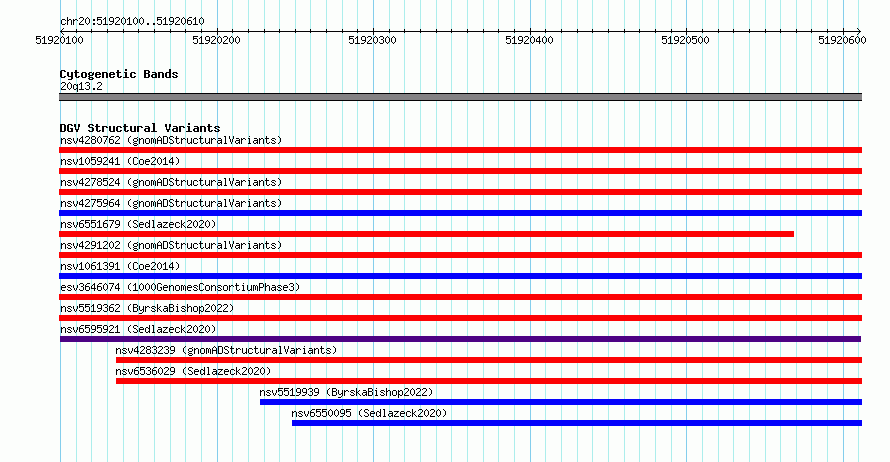Select the nsv4278524 (gnomADStructuralVariants) label
This screenshot has width=890, height=462.
point(171,182)
